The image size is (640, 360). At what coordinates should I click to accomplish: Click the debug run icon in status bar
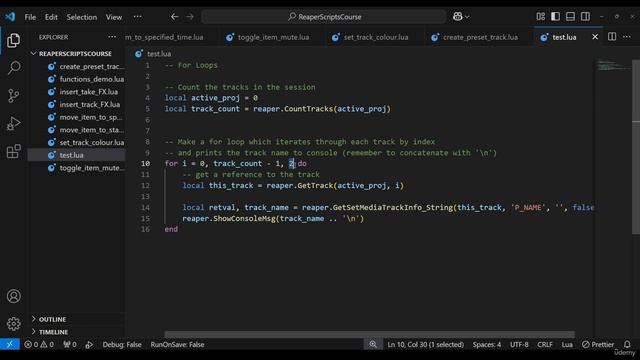click(89, 344)
